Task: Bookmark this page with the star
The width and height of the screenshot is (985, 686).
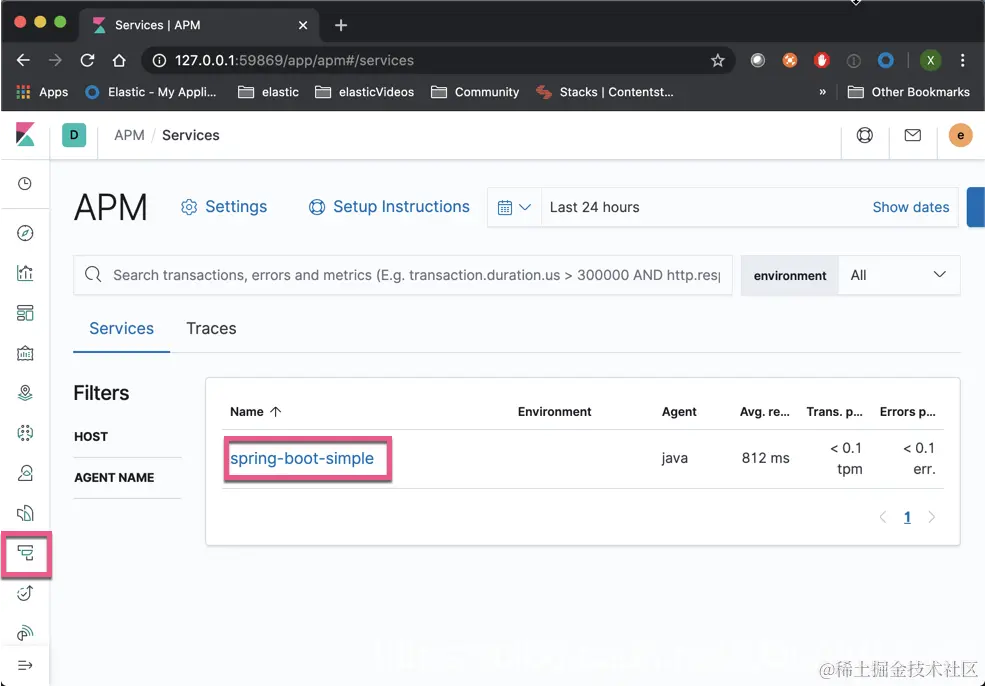Action: 717,60
